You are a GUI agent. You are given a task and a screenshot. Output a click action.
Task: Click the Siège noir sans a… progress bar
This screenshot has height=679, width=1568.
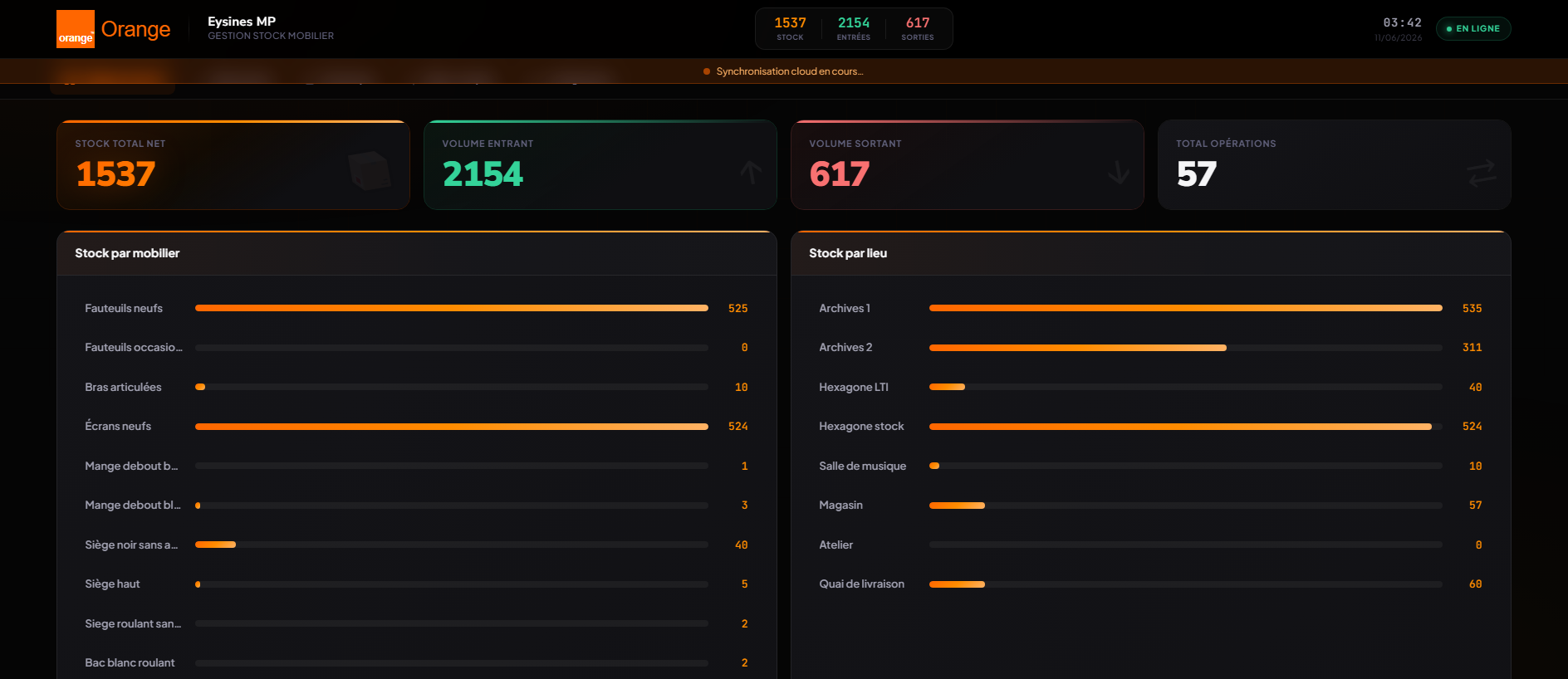tap(452, 545)
